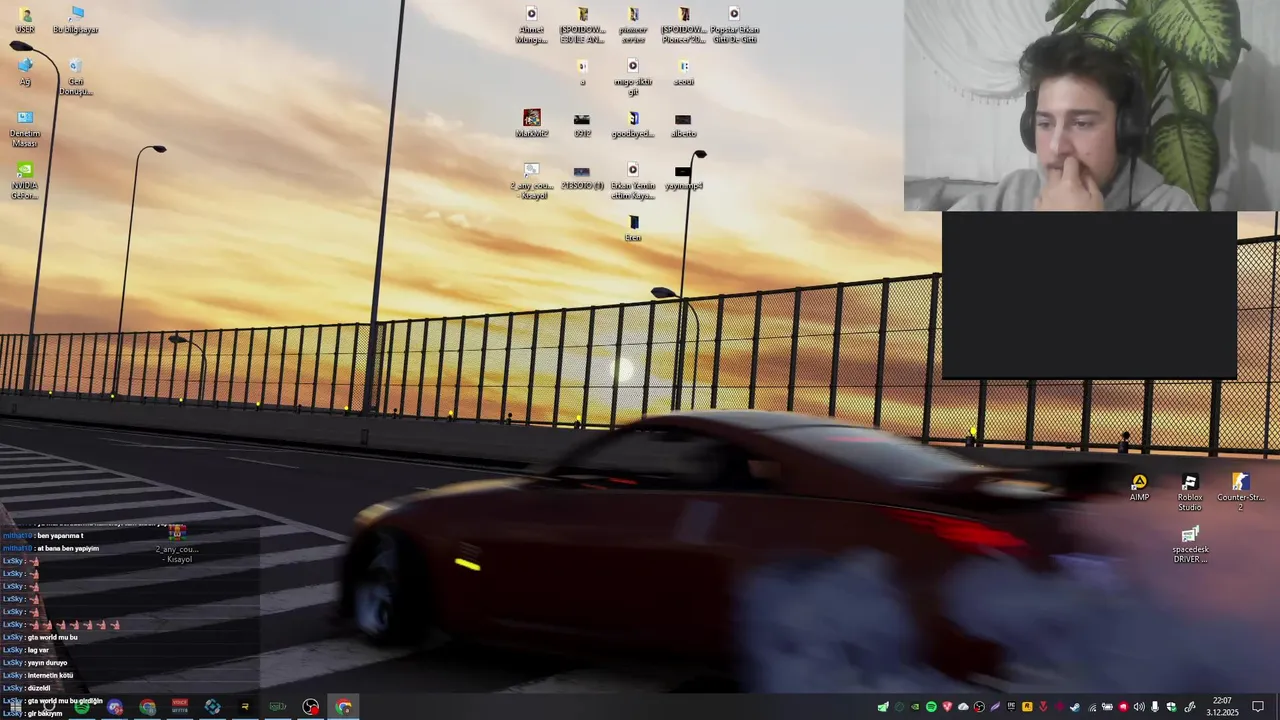Open Geri Dönüşüm recycle bin icon
1280x720 pixels.
[76, 77]
